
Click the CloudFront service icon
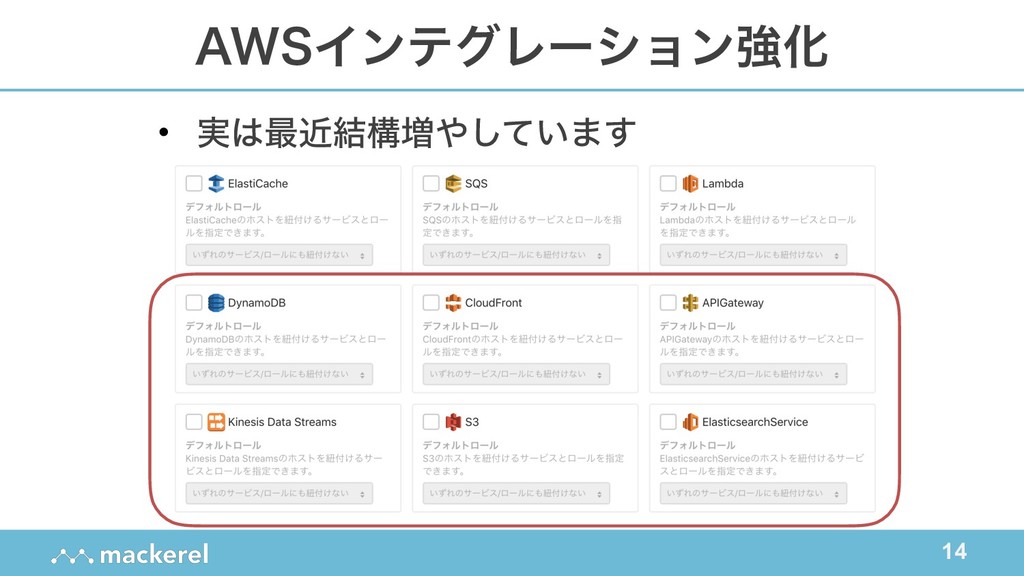tap(453, 303)
